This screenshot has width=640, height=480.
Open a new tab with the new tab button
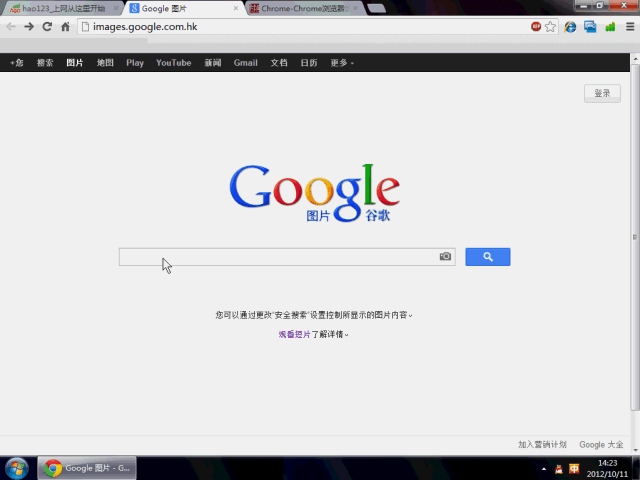(x=376, y=8)
